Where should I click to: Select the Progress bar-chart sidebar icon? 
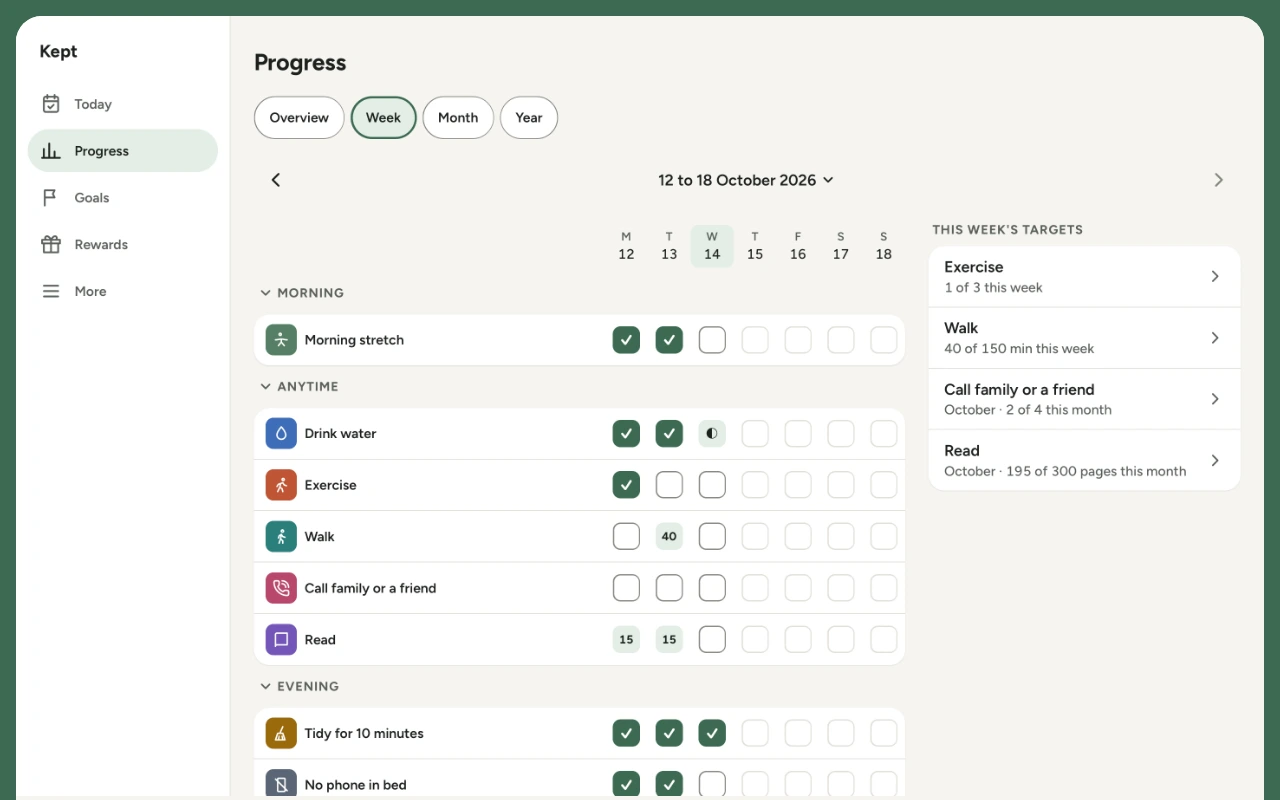(50, 151)
